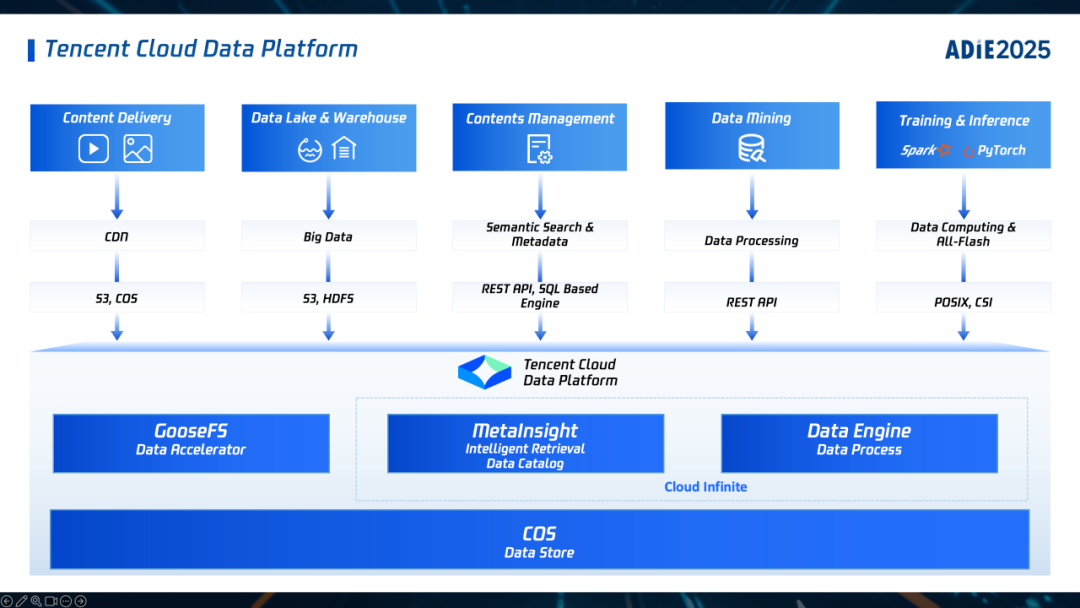
Task: Click the PyTorch logo in Training & Inference
Action: point(994,150)
